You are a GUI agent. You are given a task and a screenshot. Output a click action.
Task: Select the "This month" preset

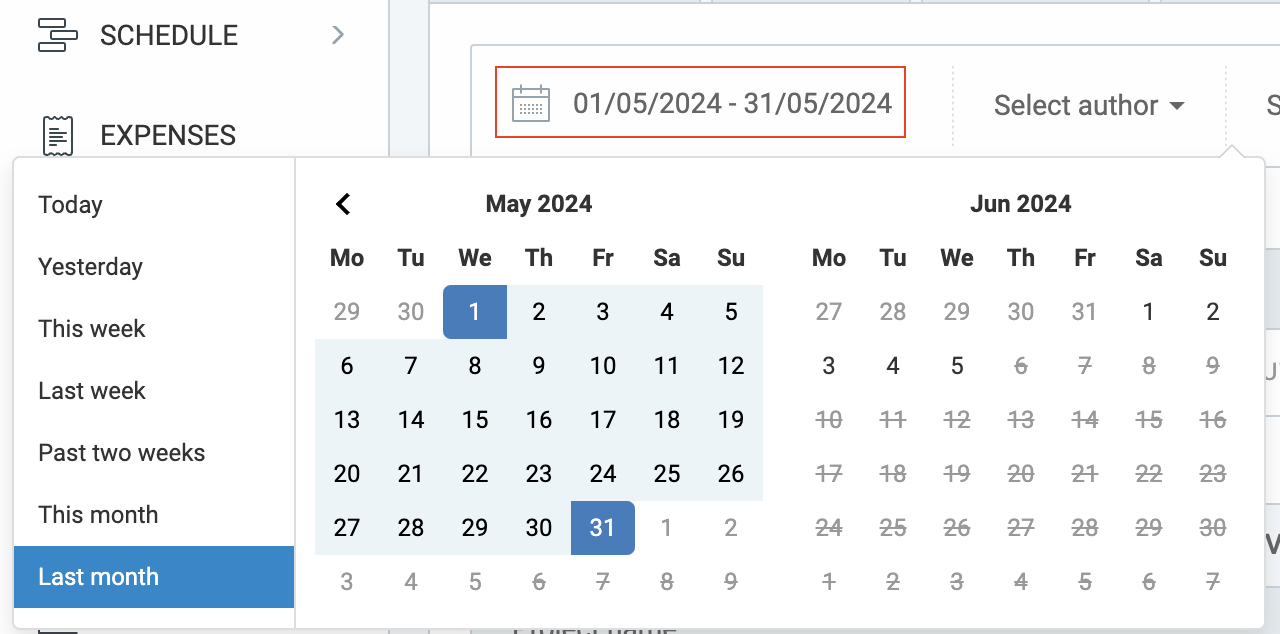point(98,514)
